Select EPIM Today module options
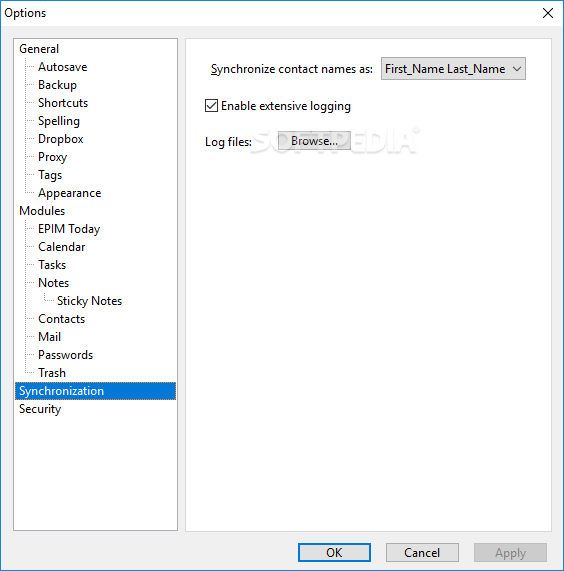Screen dimensions: 564x571 69,229
